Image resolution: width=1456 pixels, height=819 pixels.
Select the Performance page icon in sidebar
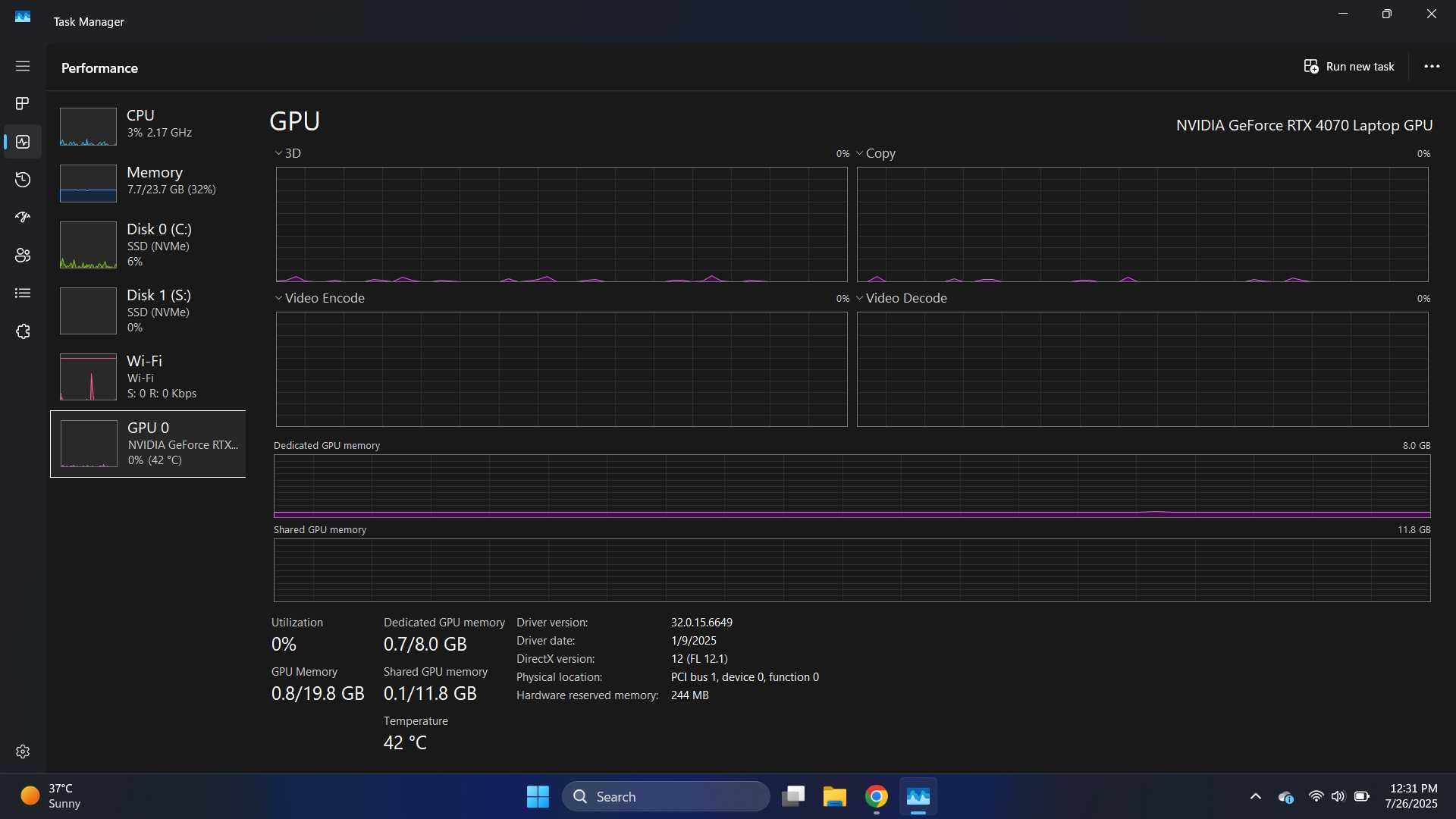pos(23,142)
